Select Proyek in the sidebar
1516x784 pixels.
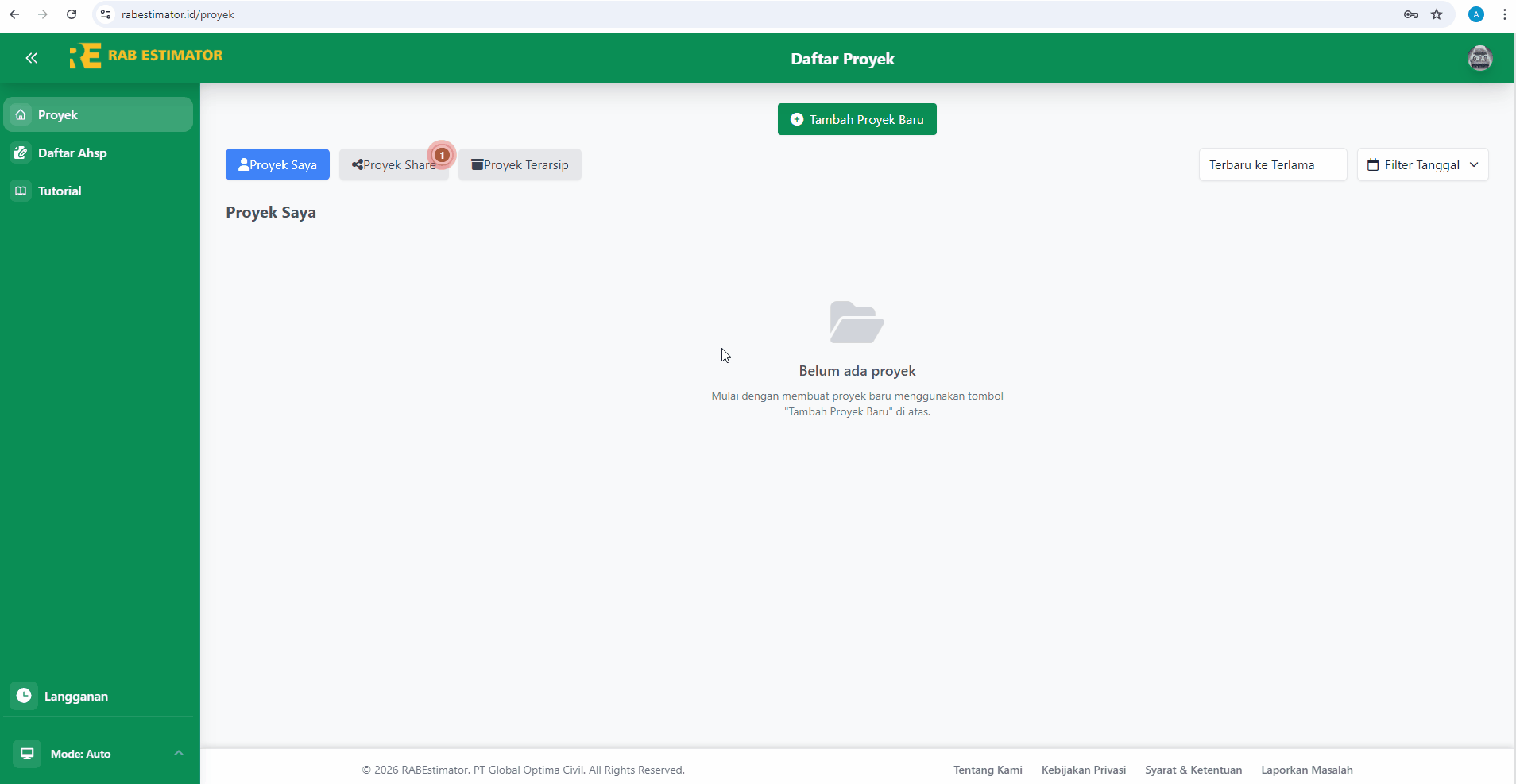coord(58,114)
